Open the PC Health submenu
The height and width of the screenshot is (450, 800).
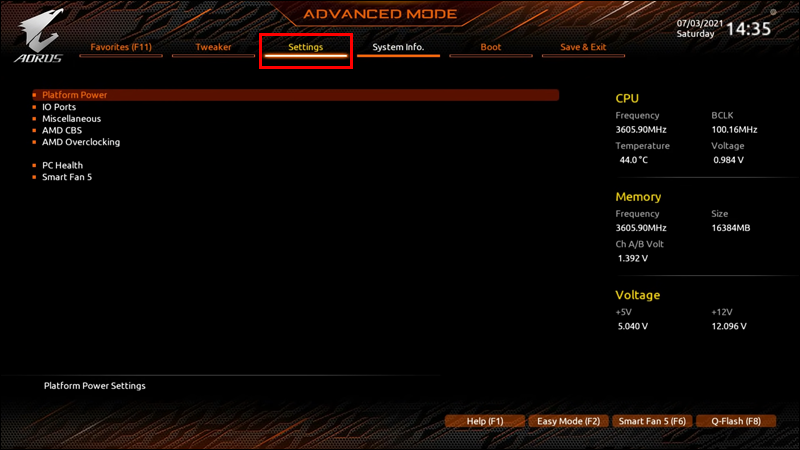tap(62, 165)
